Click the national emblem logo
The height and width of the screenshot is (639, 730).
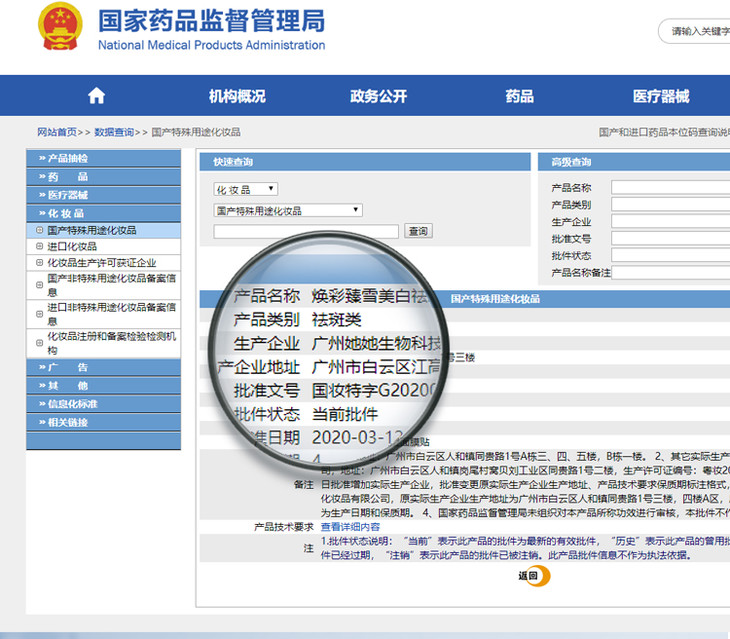click(60, 30)
